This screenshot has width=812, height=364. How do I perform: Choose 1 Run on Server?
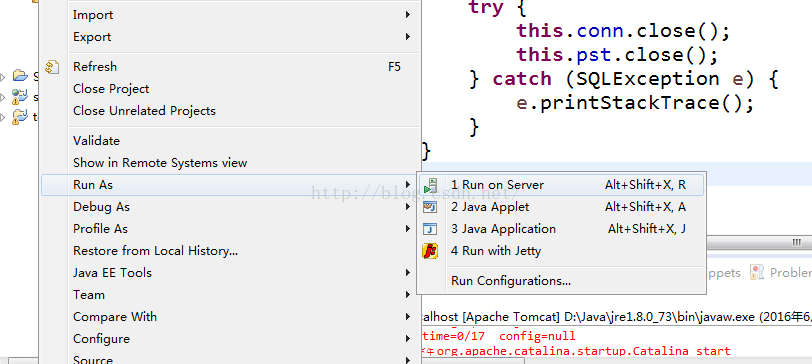[x=561, y=185]
